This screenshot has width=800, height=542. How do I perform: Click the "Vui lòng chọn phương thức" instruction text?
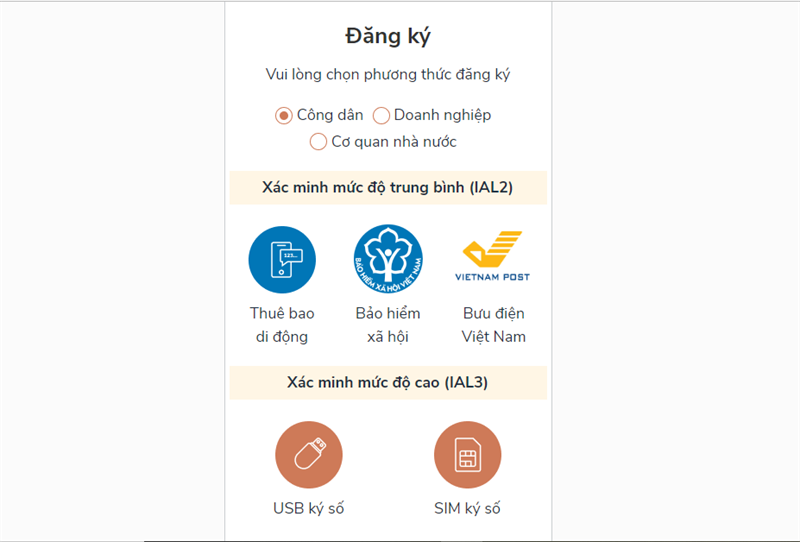(x=388, y=75)
